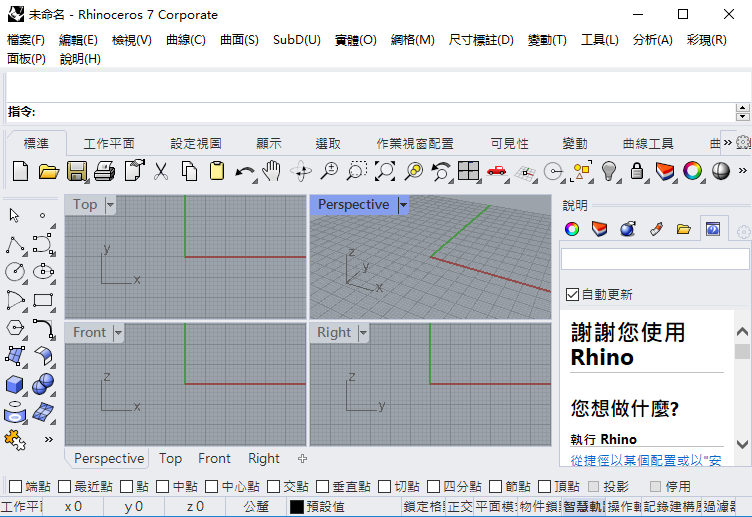
Task: Expand hidden standard toolbar icons with »
Action: tap(742, 170)
